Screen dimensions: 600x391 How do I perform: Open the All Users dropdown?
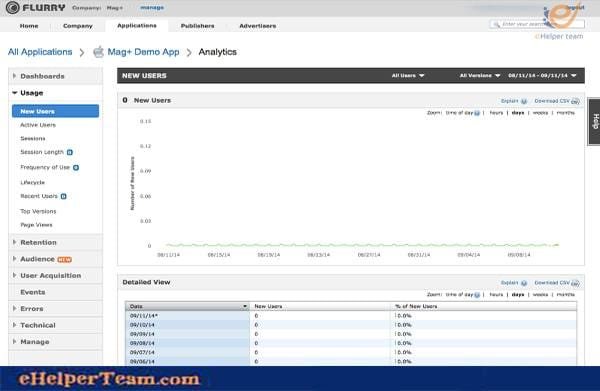click(408, 76)
